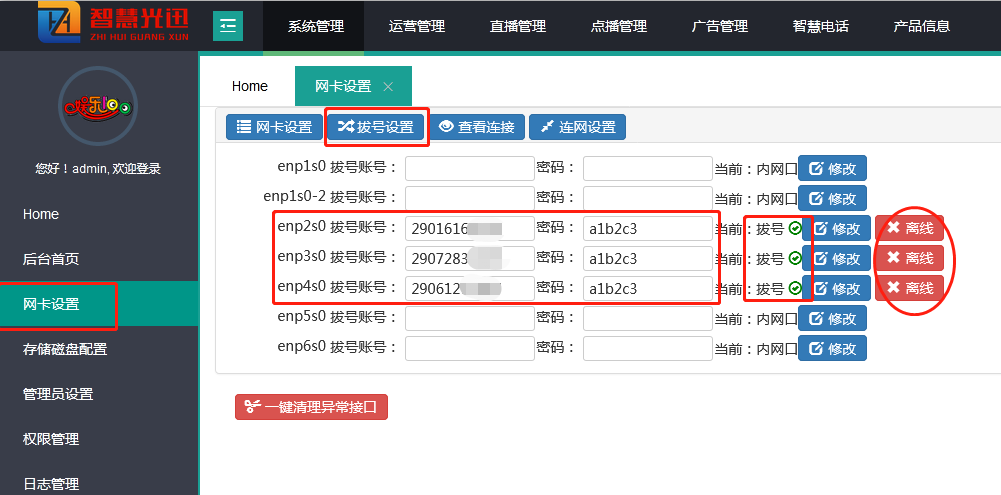Switch to the Home tab
1001x495 pixels.
[x=250, y=86]
